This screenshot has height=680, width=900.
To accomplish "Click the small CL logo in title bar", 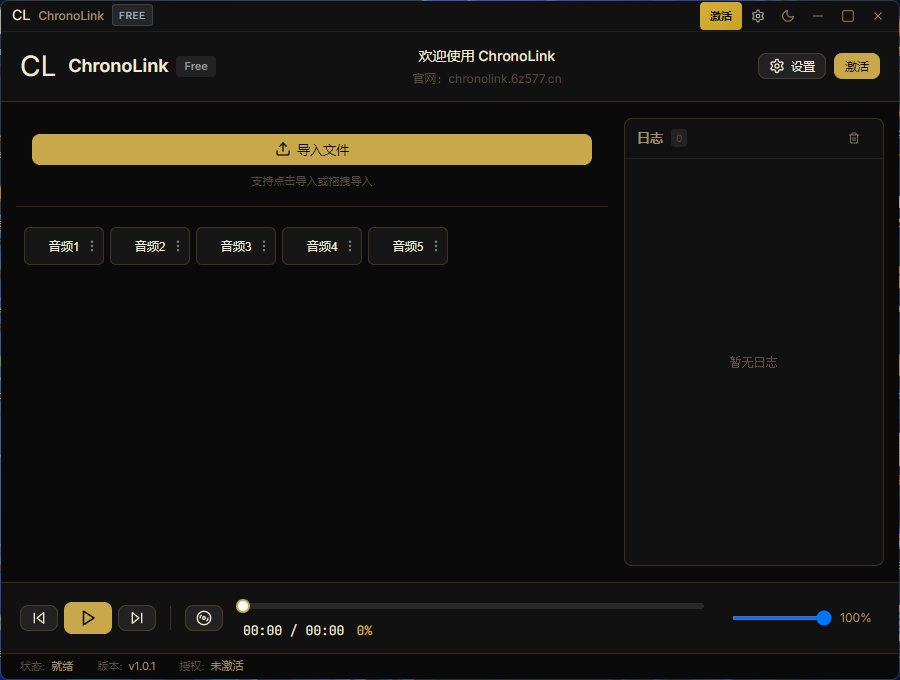I will pyautogui.click(x=21, y=15).
